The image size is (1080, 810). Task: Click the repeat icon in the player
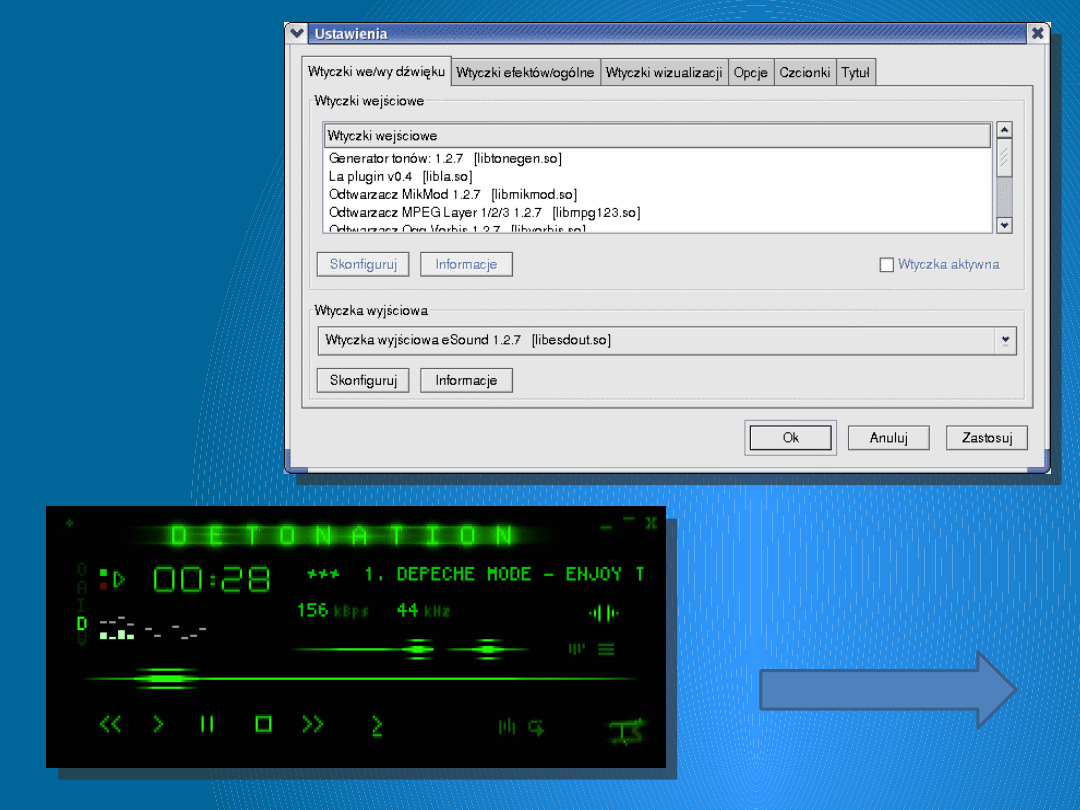click(537, 727)
